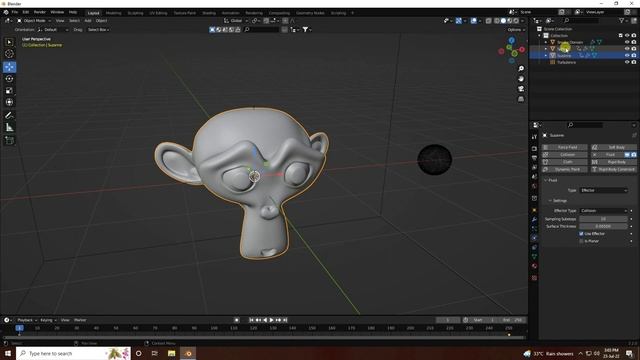This screenshot has width=640, height=360.
Task: Switch perspective/orthographic grid icon
Action: tap(521, 99)
